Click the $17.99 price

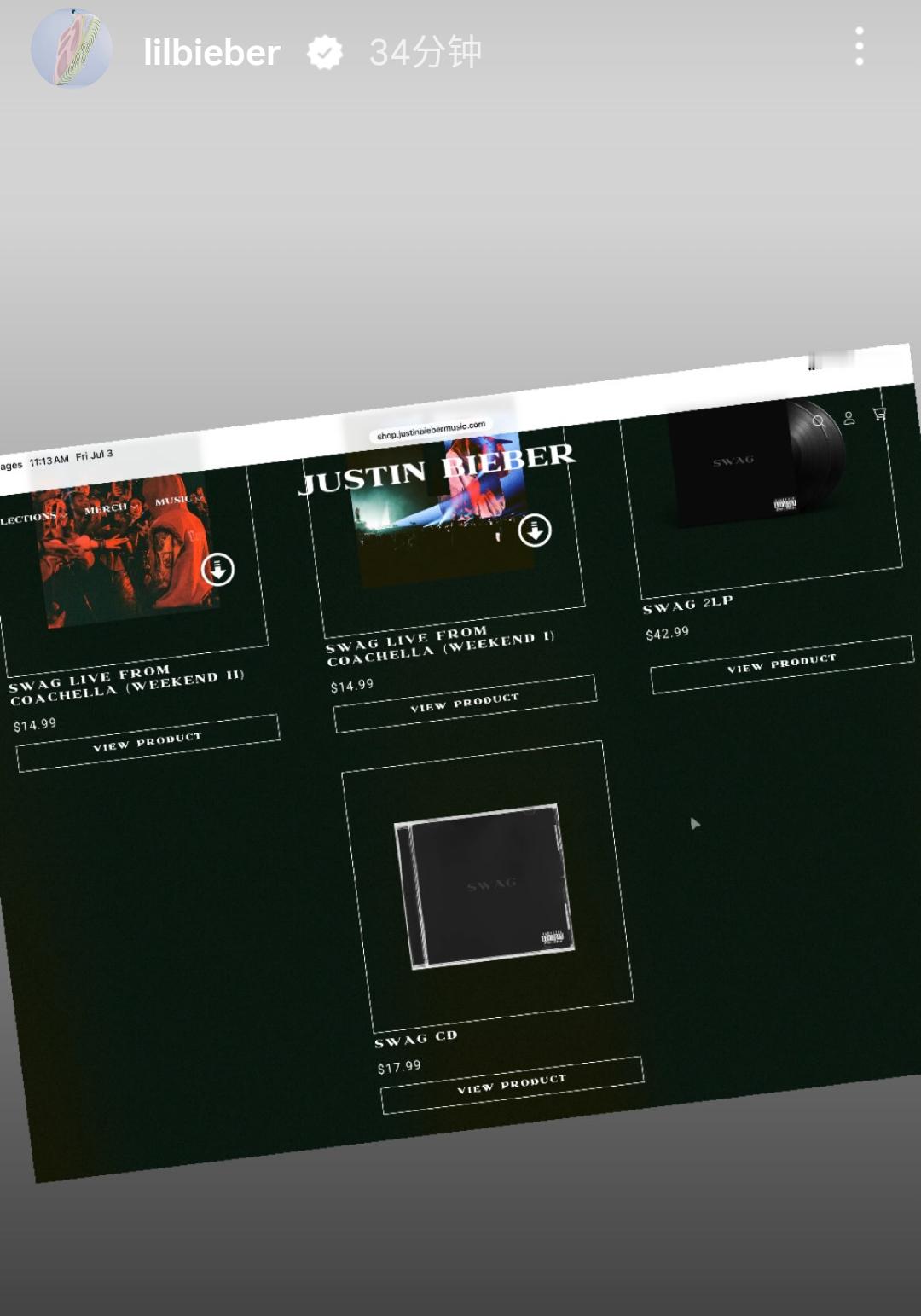point(399,1067)
